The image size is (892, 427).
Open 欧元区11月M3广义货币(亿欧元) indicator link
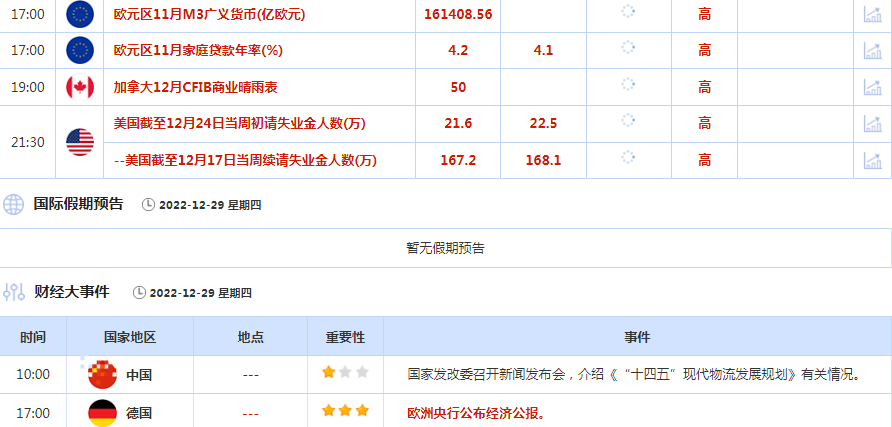pyautogui.click(x=209, y=14)
